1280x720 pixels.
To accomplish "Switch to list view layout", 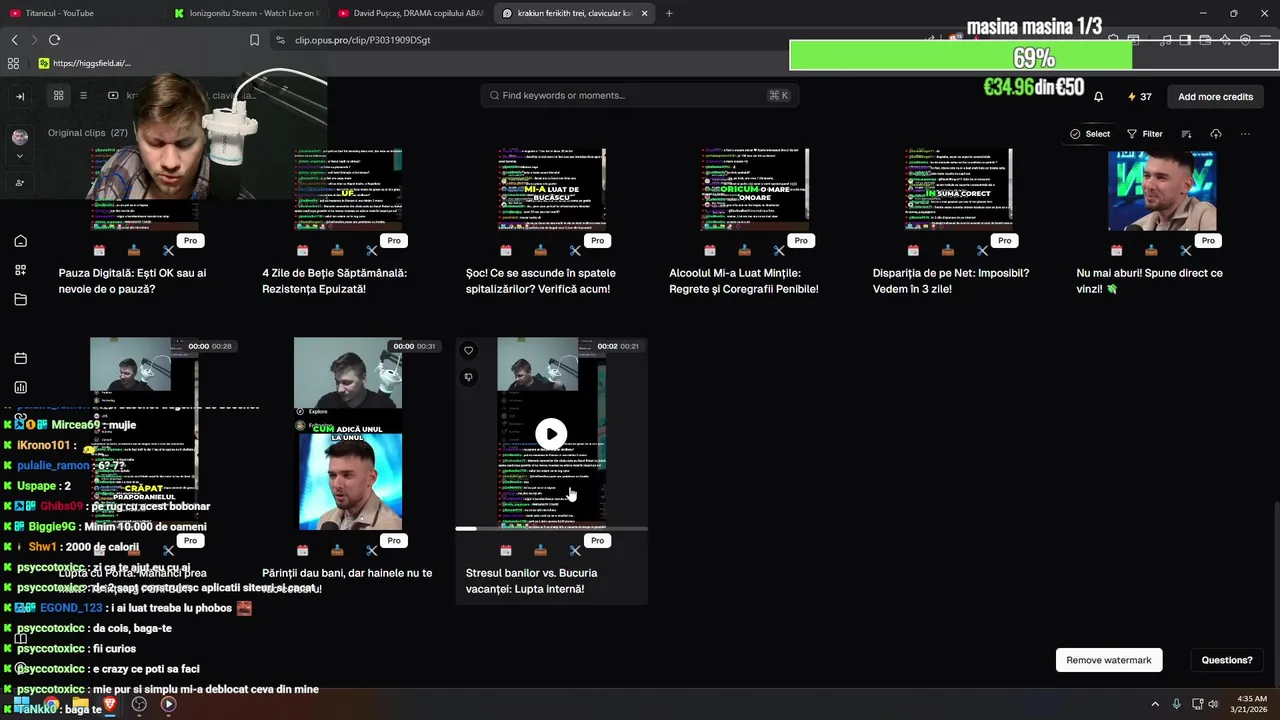I will (x=84, y=95).
